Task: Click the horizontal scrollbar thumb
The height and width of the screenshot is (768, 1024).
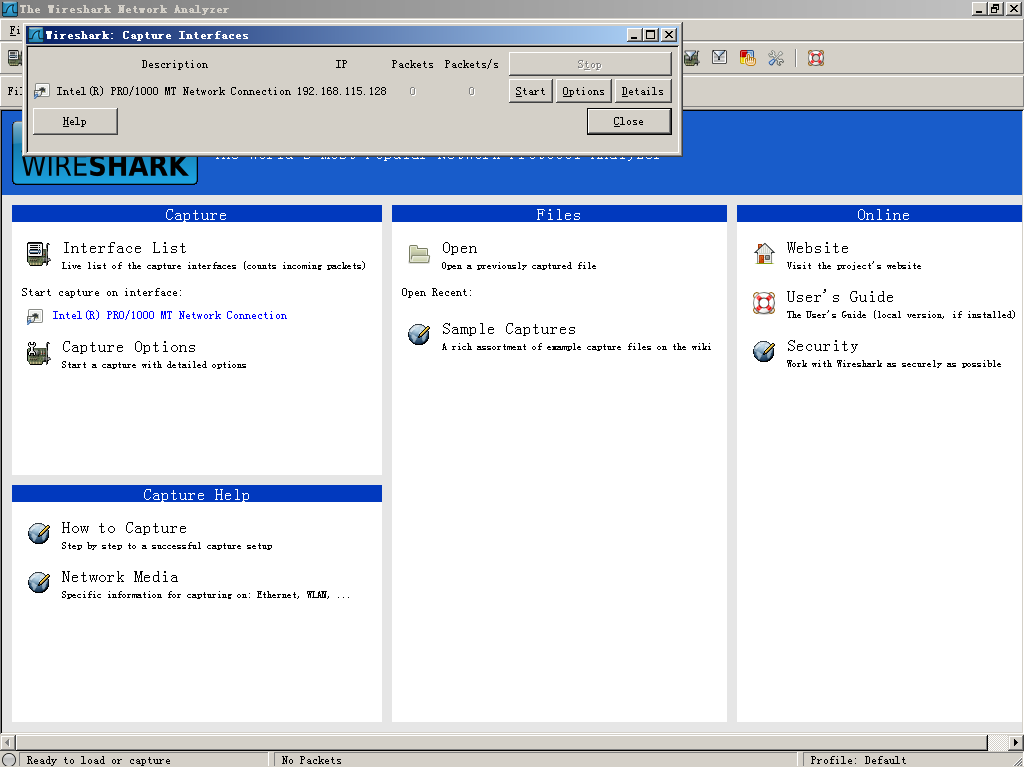Action: (x=502, y=743)
